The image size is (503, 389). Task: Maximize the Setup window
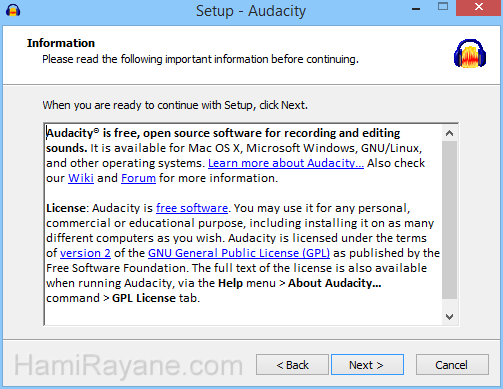(443, 7)
